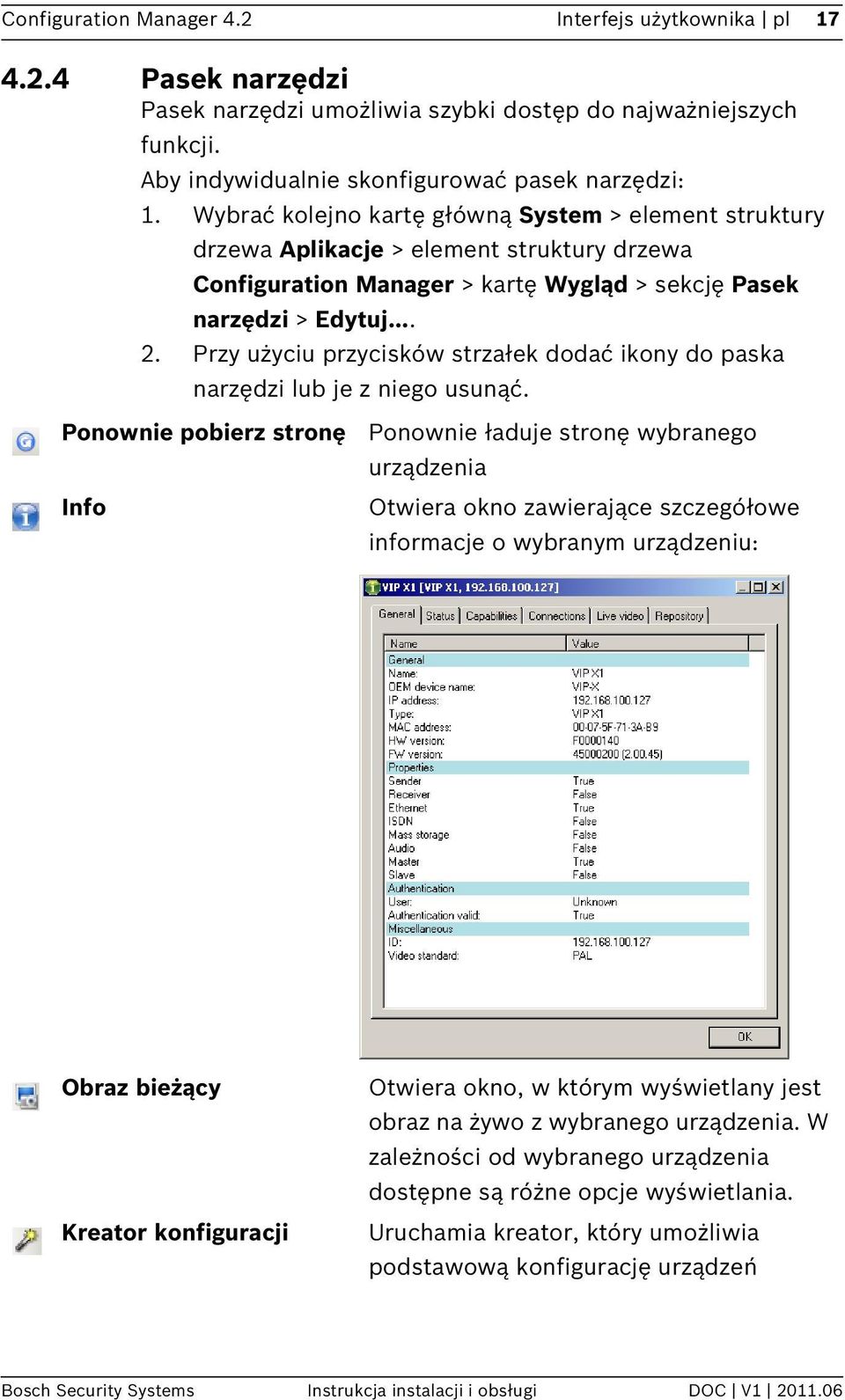Click the Audio property row
The height and width of the screenshot is (1400, 845).
click(568, 848)
